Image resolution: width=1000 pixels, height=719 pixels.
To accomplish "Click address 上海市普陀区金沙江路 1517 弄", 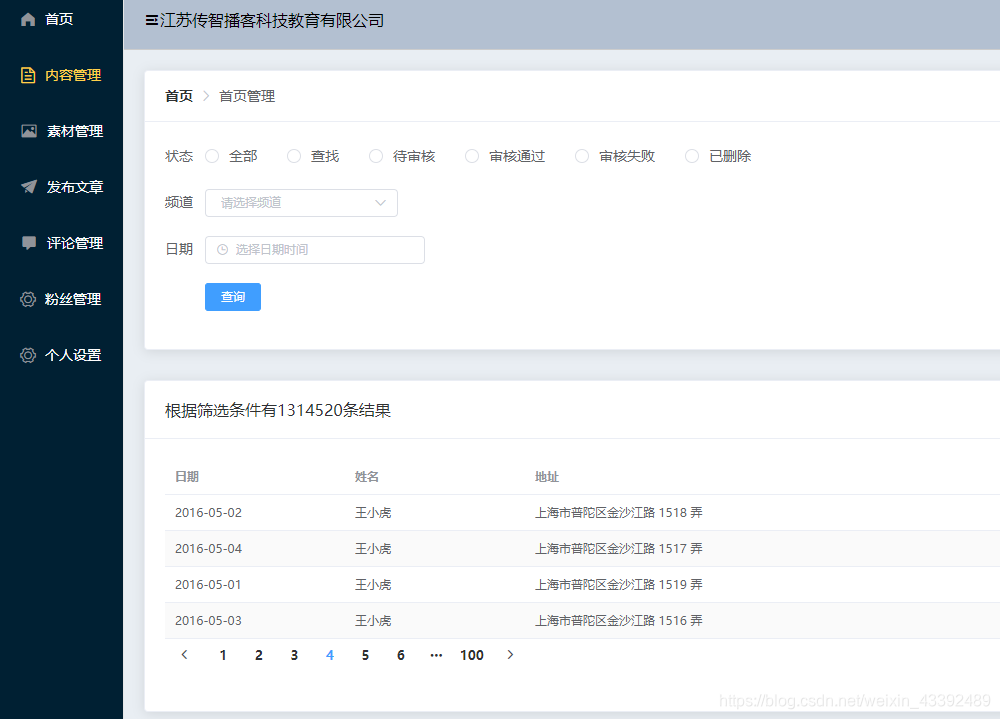I will pos(619,549).
